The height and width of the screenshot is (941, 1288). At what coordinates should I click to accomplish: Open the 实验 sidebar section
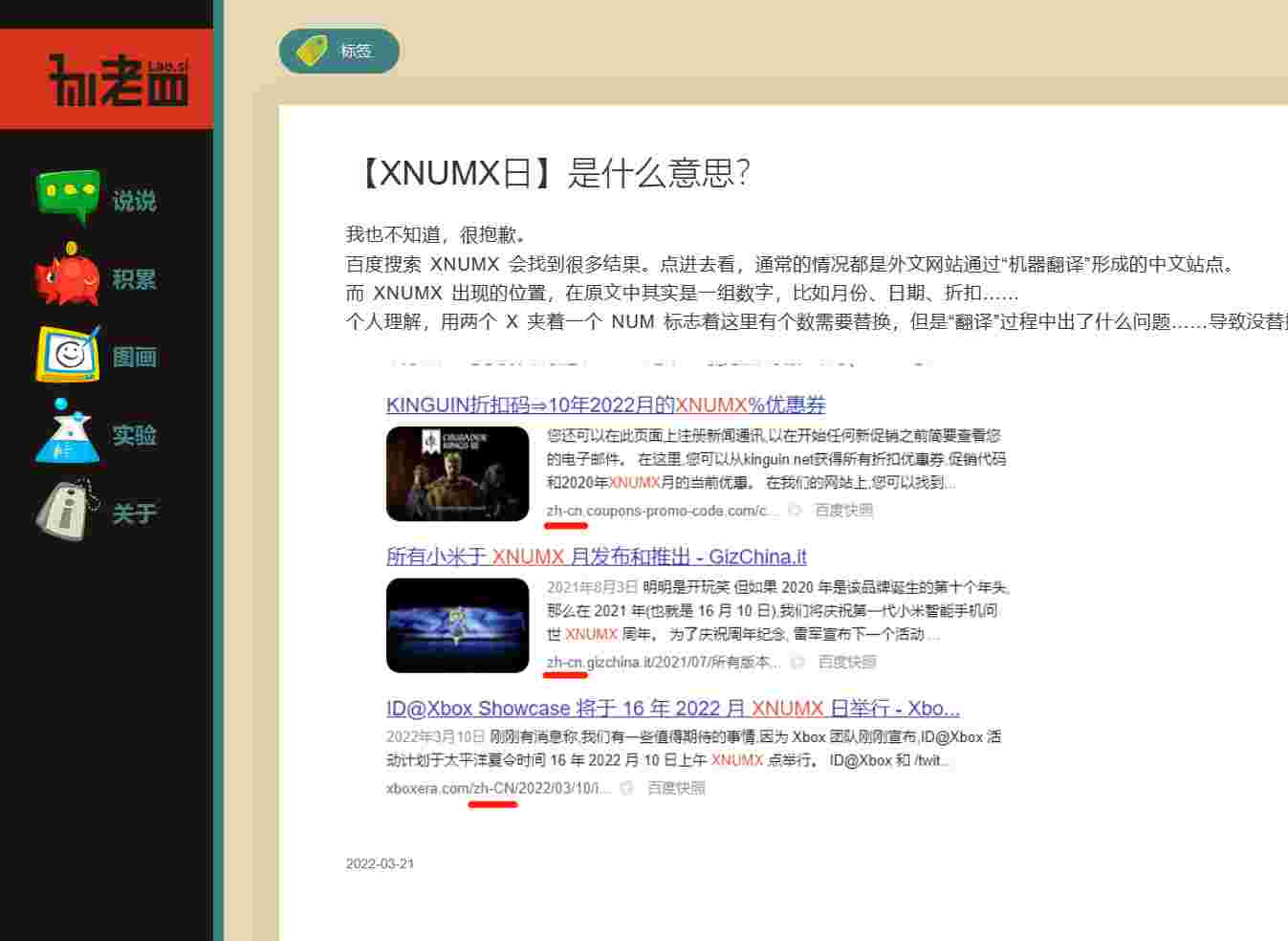pyautogui.click(x=134, y=435)
